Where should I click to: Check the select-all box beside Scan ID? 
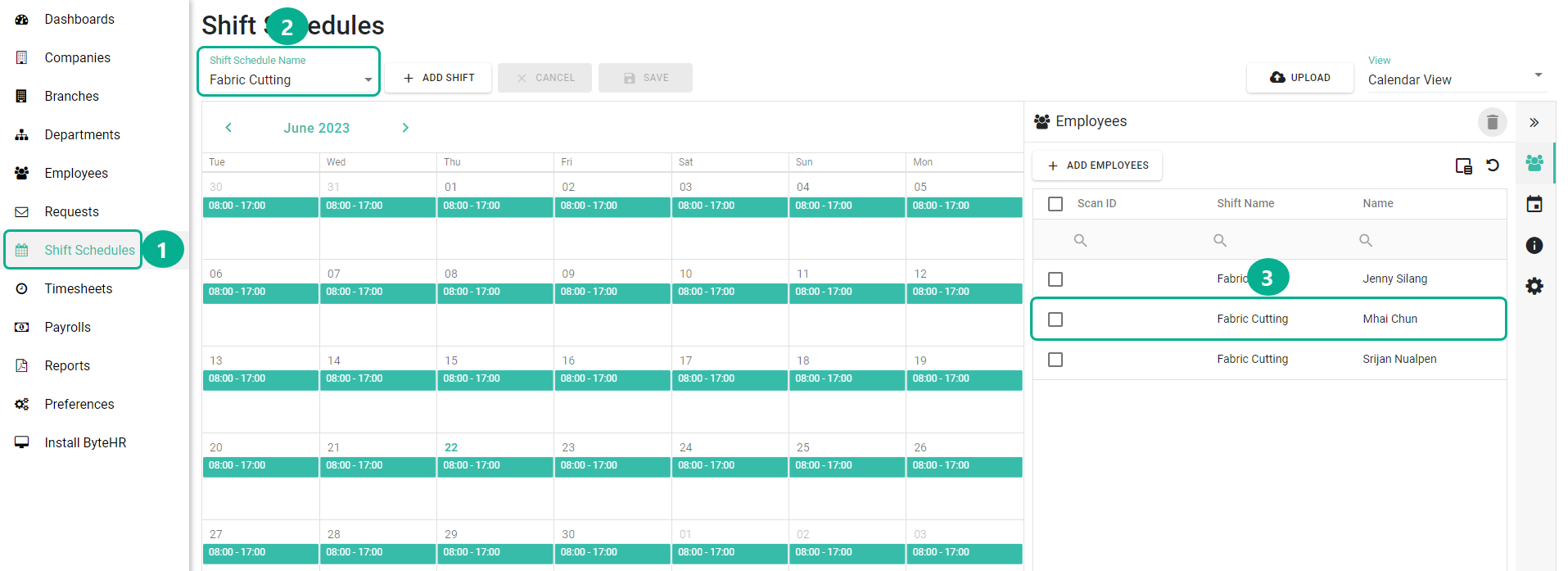click(1055, 204)
